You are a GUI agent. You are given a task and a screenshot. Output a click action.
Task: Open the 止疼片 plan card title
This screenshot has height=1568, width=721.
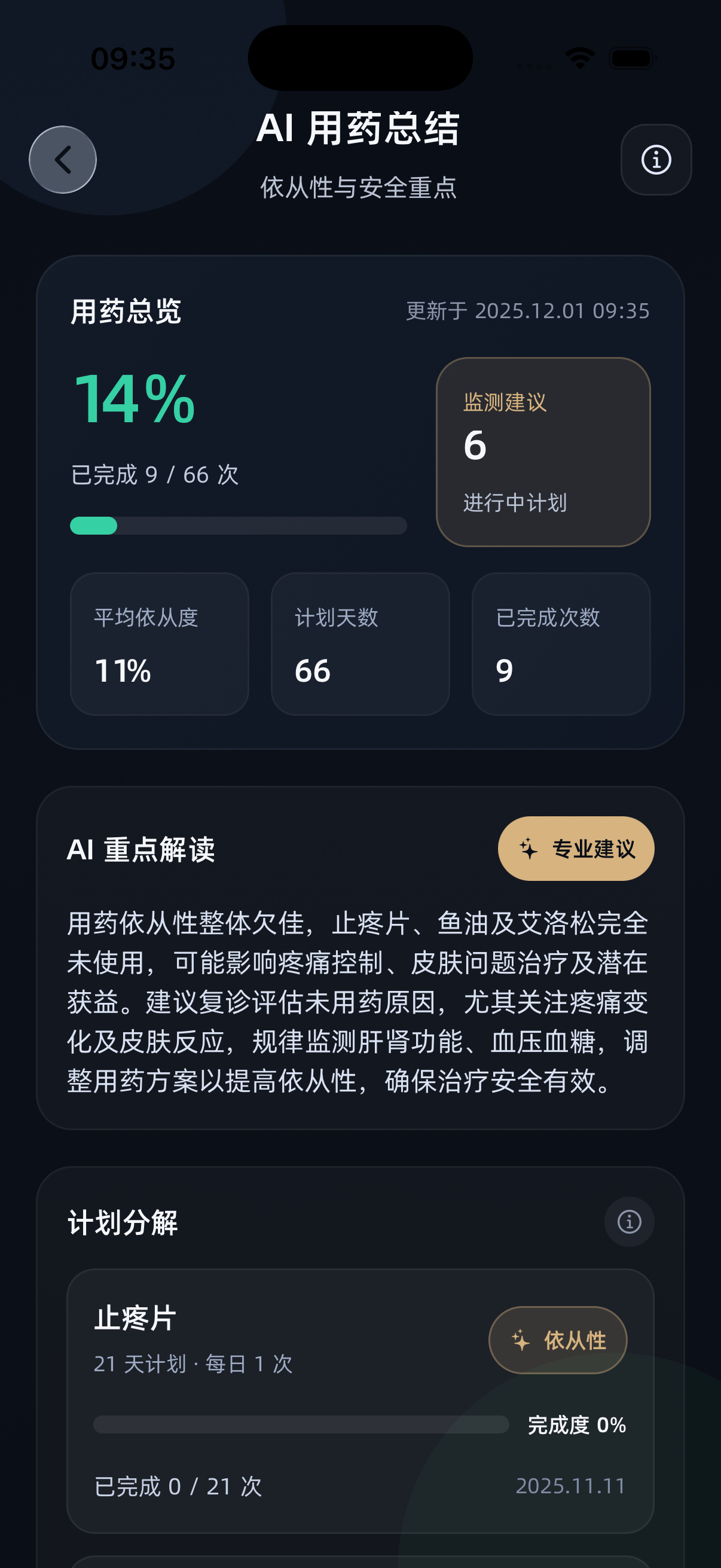tap(135, 1319)
